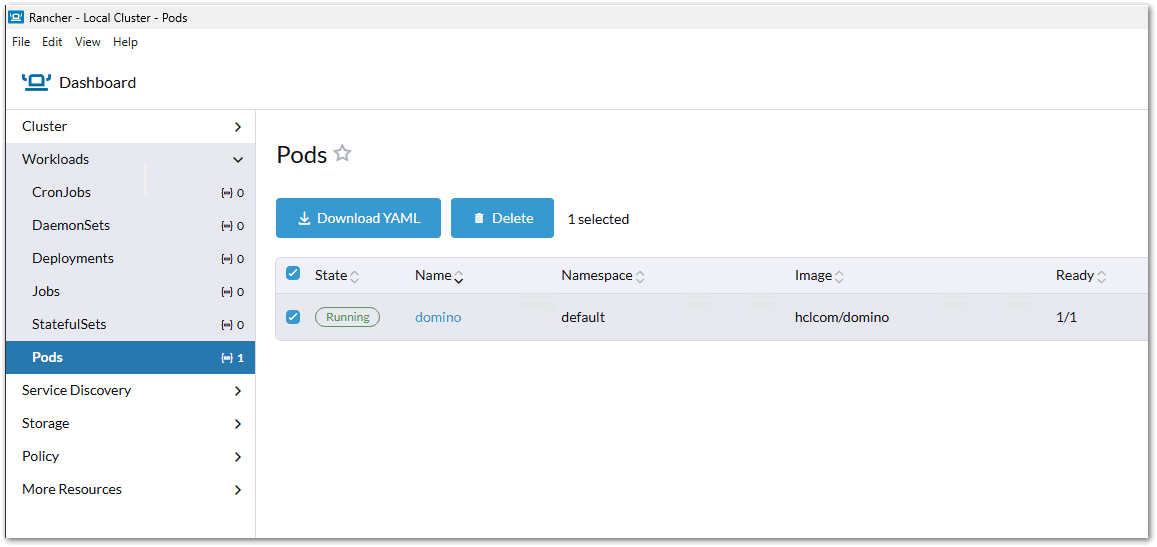
Task: Toggle the select-all checkbox in table header
Action: click(x=293, y=273)
